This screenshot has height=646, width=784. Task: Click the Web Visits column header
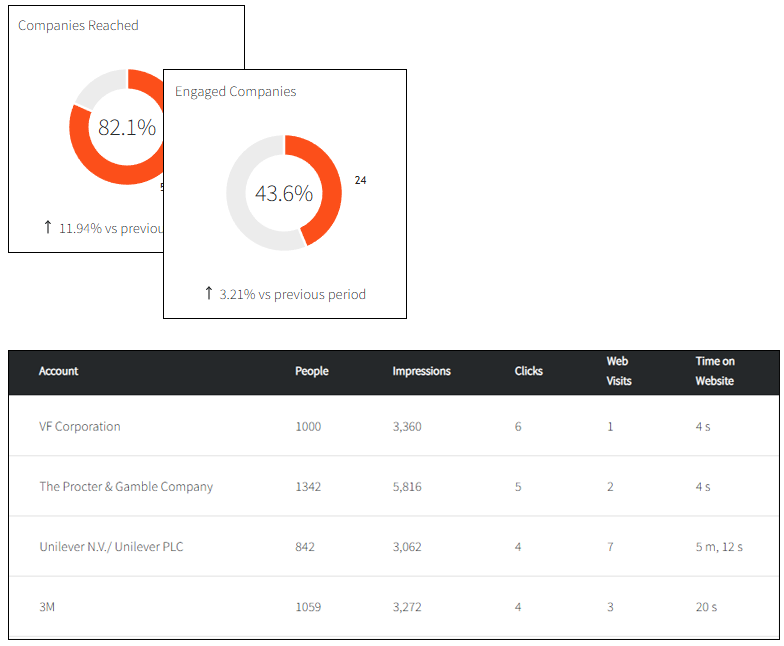618,371
